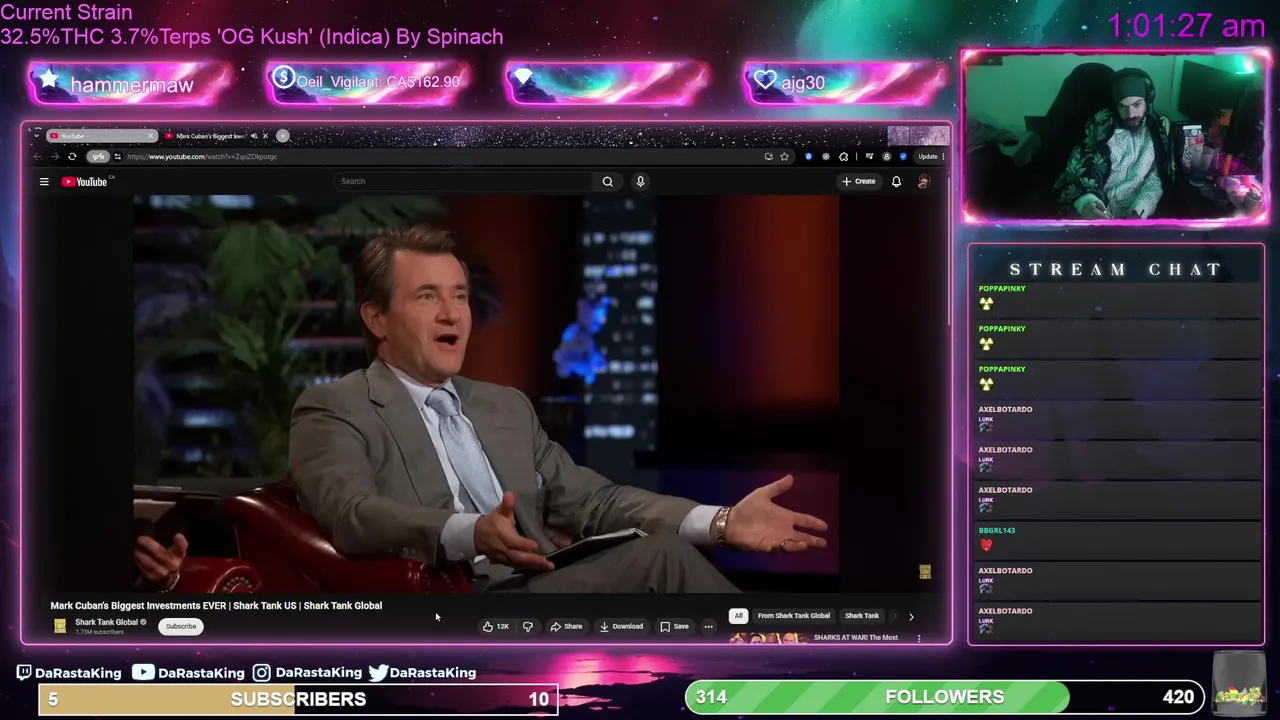Select the All filter chip
The width and height of the screenshot is (1280, 720).
[738, 616]
